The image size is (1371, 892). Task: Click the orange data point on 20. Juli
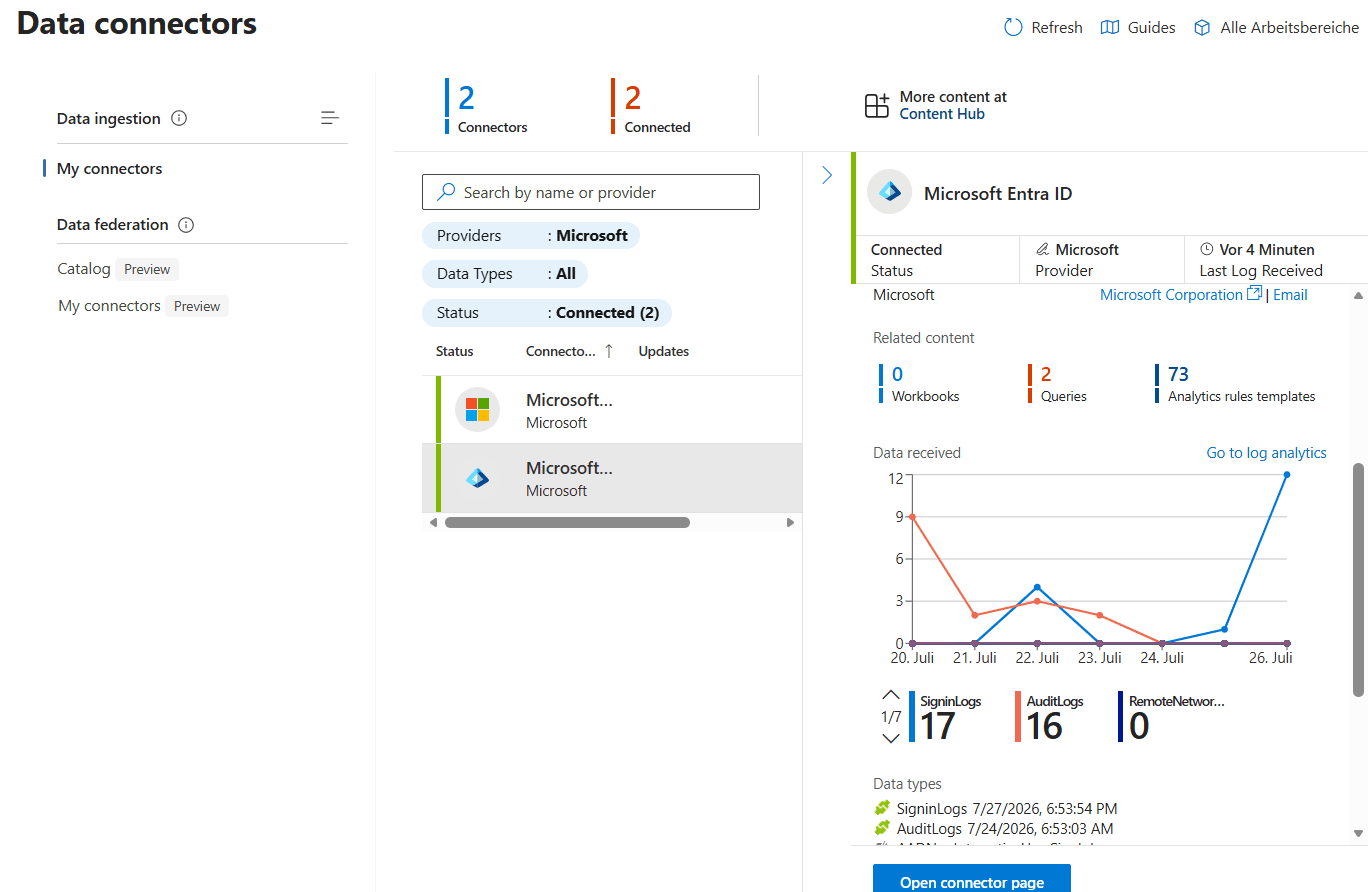[x=912, y=517]
